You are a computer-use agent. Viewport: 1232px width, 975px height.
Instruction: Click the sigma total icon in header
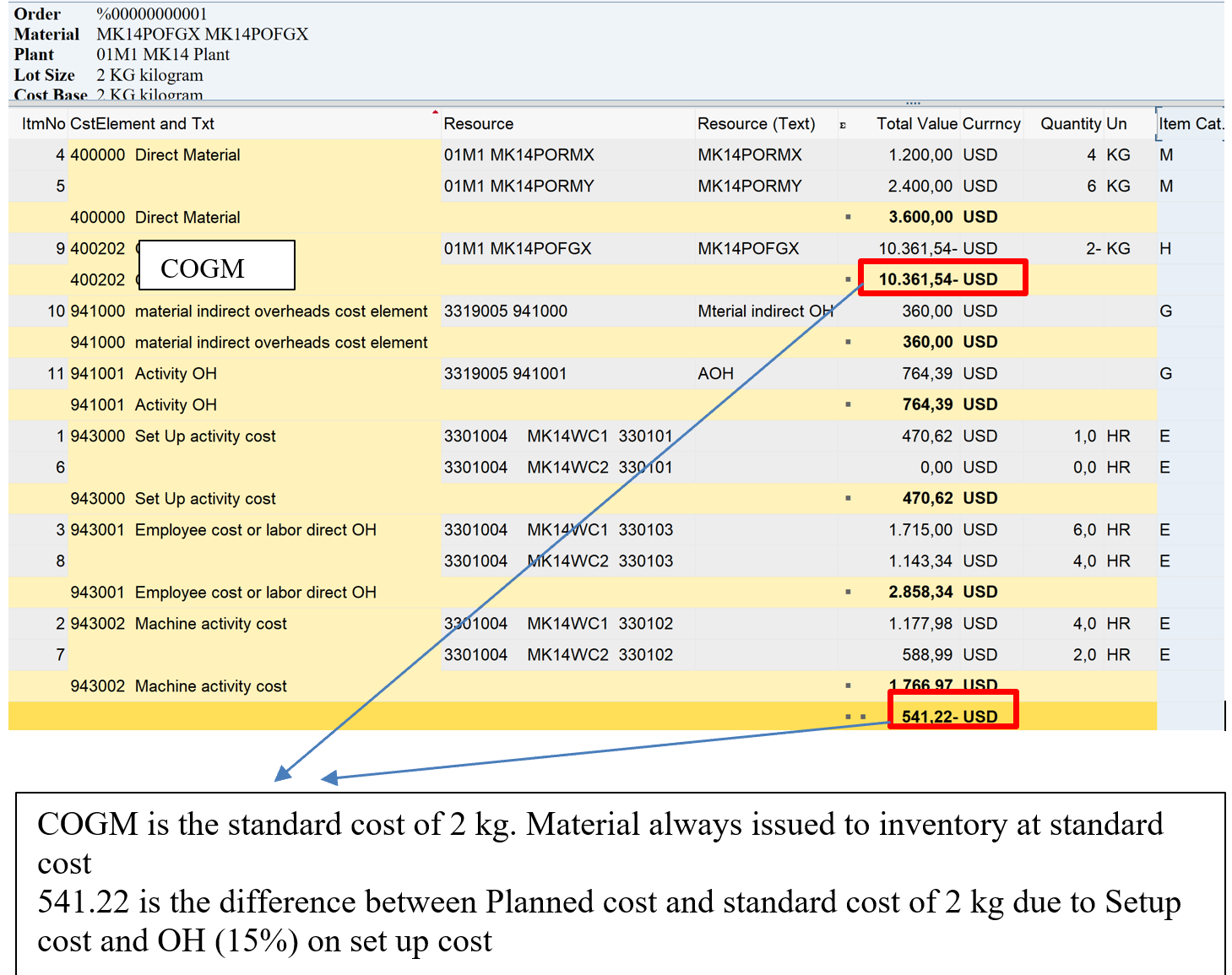[843, 125]
